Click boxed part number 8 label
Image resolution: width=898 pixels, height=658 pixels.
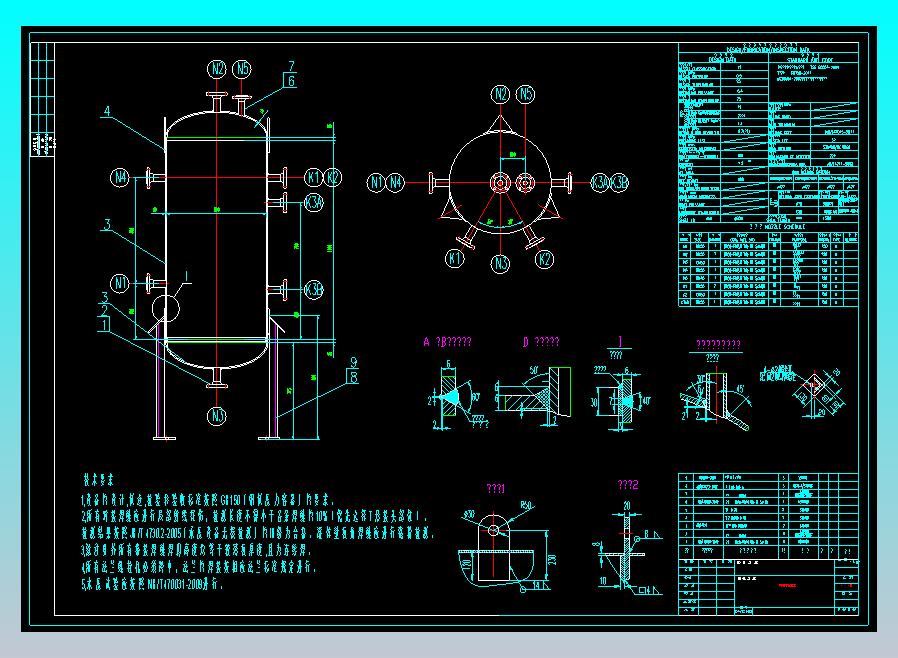(353, 376)
